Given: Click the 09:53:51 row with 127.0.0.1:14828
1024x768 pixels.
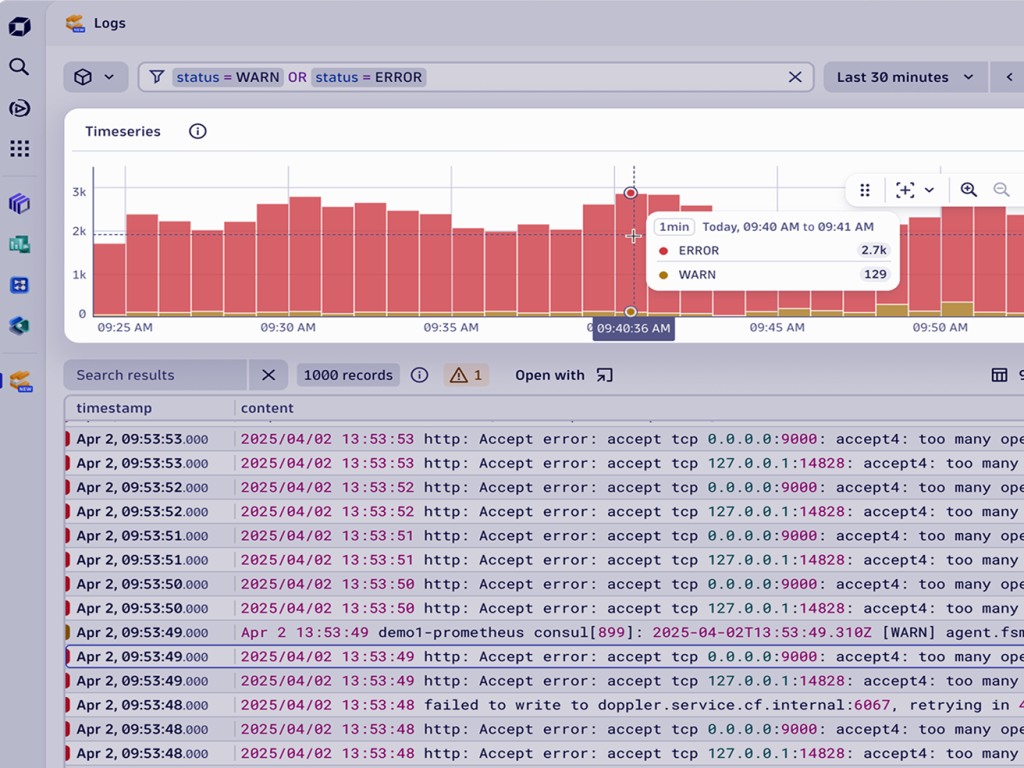Looking at the screenshot, I should coord(545,560).
